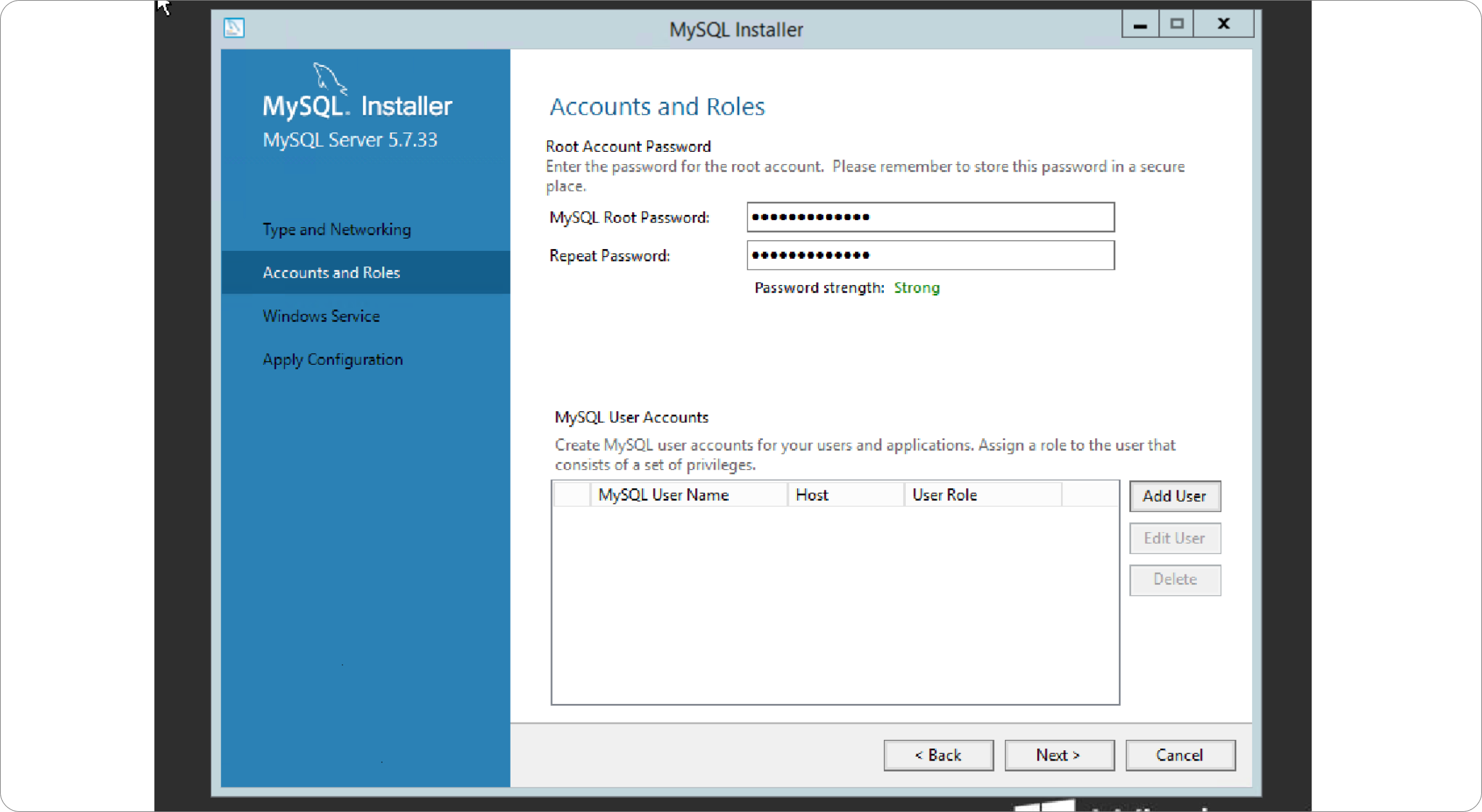Sort by MySQL User Name column header

pyautogui.click(x=689, y=495)
